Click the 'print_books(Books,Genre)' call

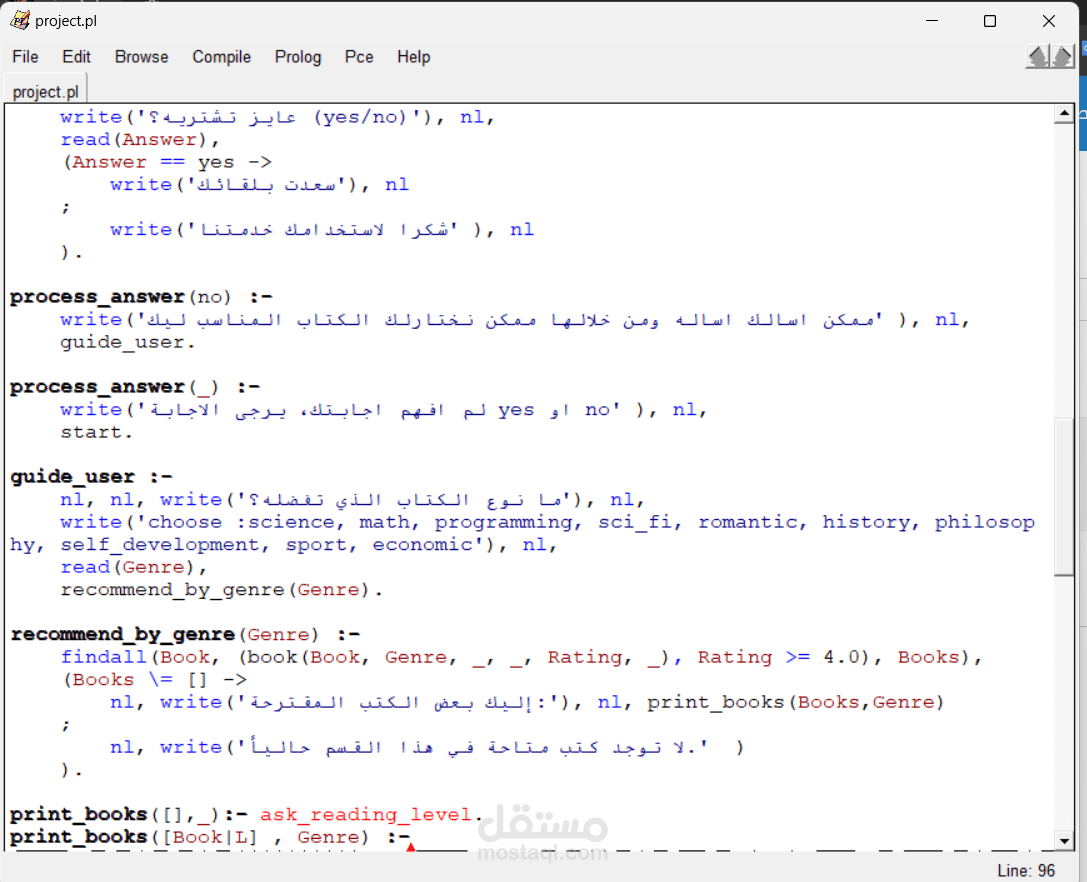[x=795, y=702]
